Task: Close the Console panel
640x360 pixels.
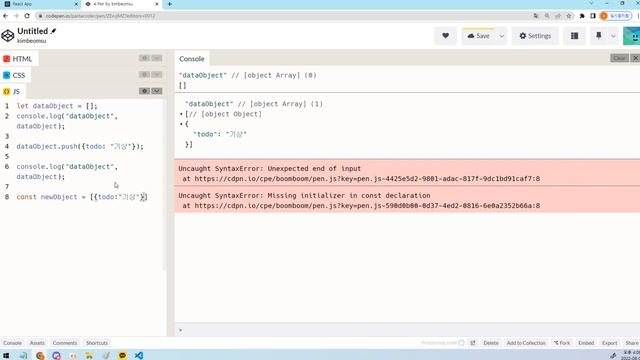Action: pyautogui.click(x=635, y=58)
